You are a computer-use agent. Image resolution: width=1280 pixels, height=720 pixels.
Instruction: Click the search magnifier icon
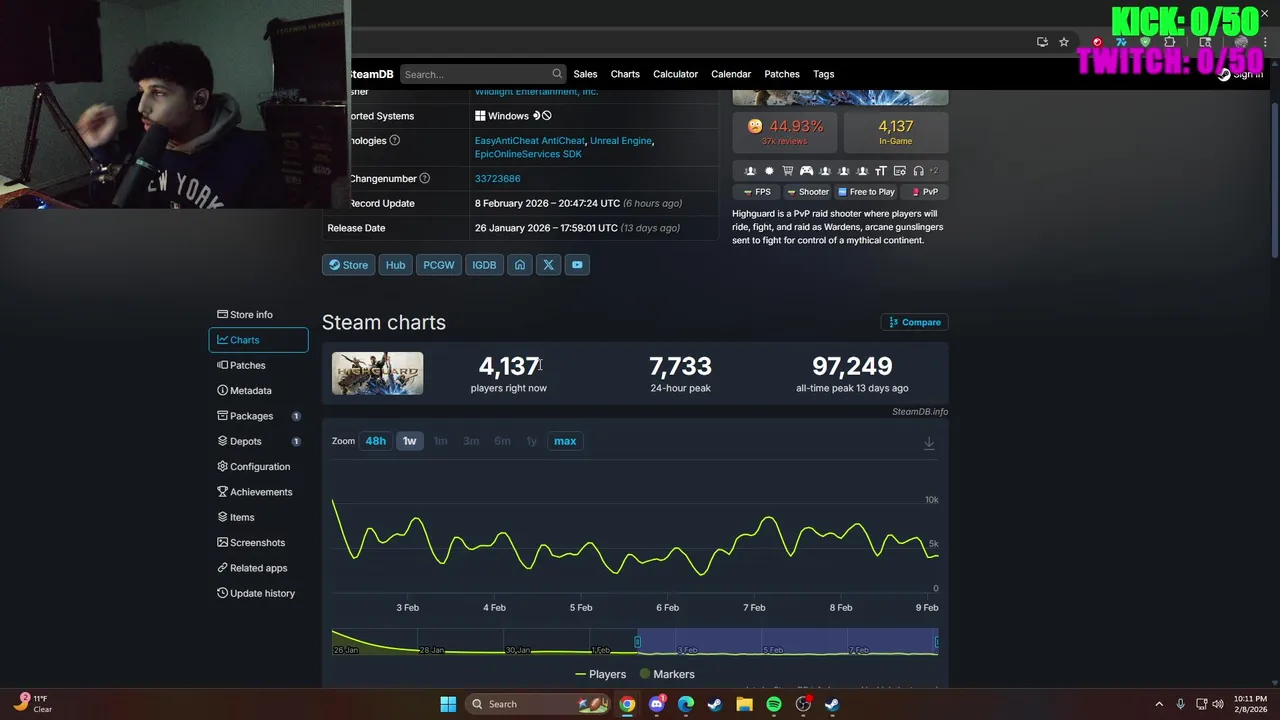pyautogui.click(x=557, y=74)
